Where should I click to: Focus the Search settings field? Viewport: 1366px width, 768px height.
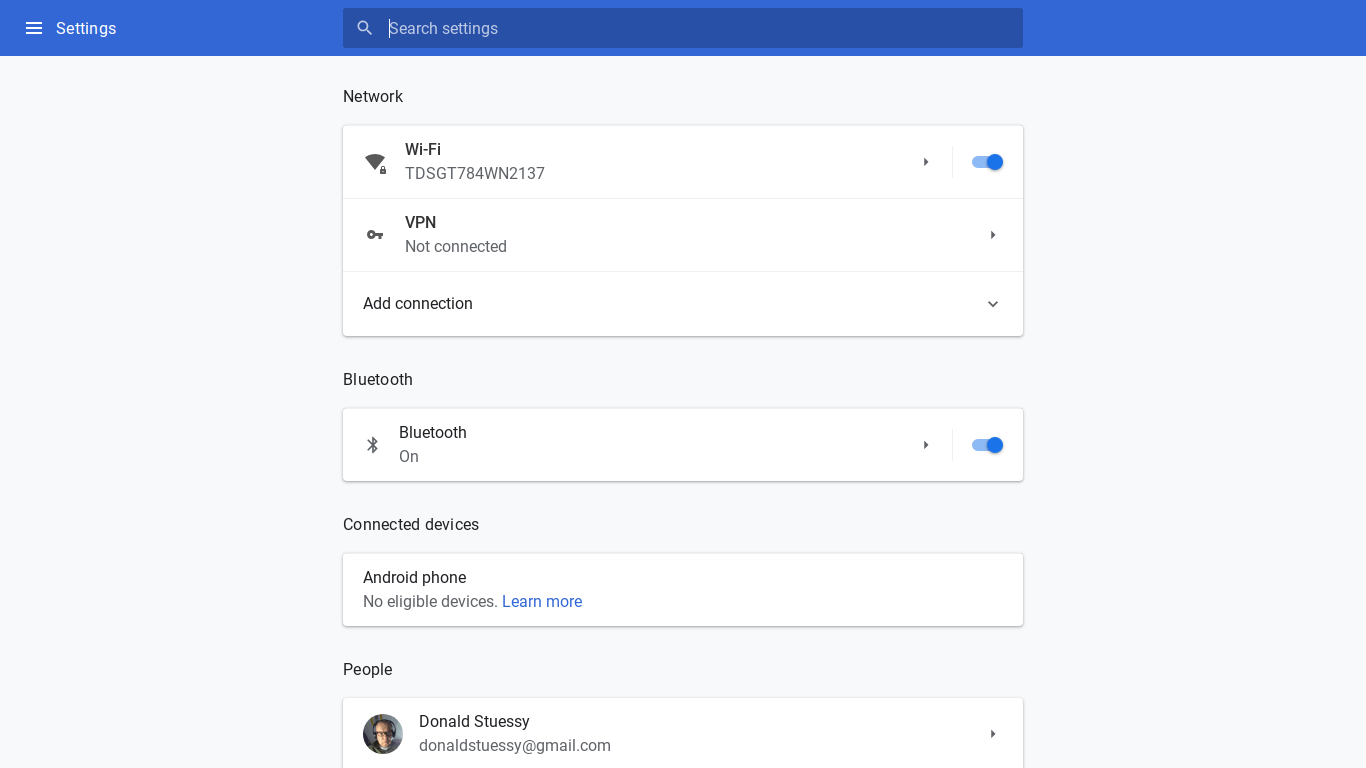[683, 28]
